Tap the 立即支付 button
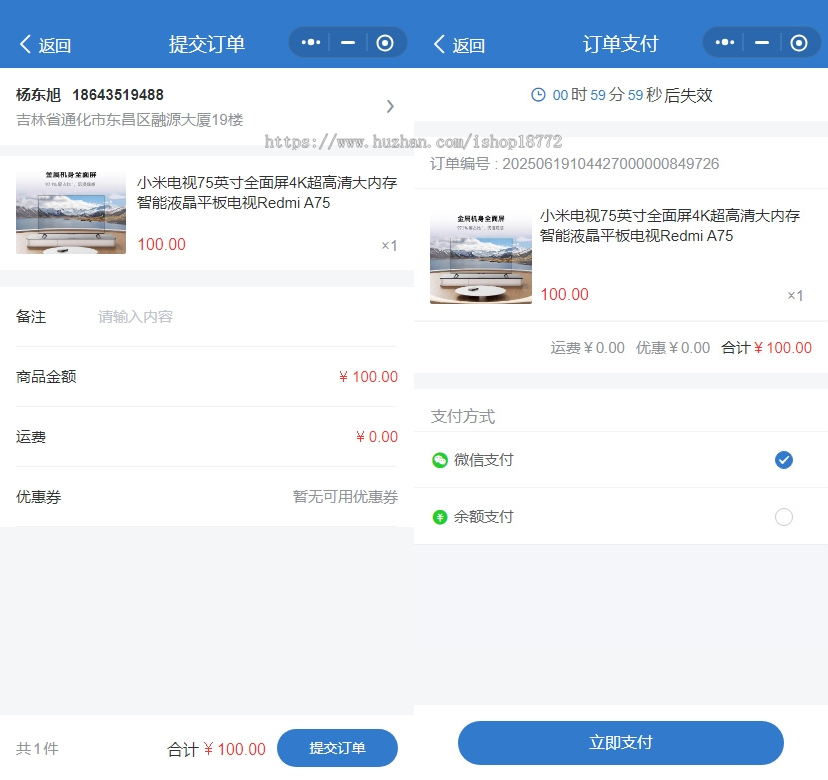This screenshot has height=780, width=828. click(x=620, y=743)
